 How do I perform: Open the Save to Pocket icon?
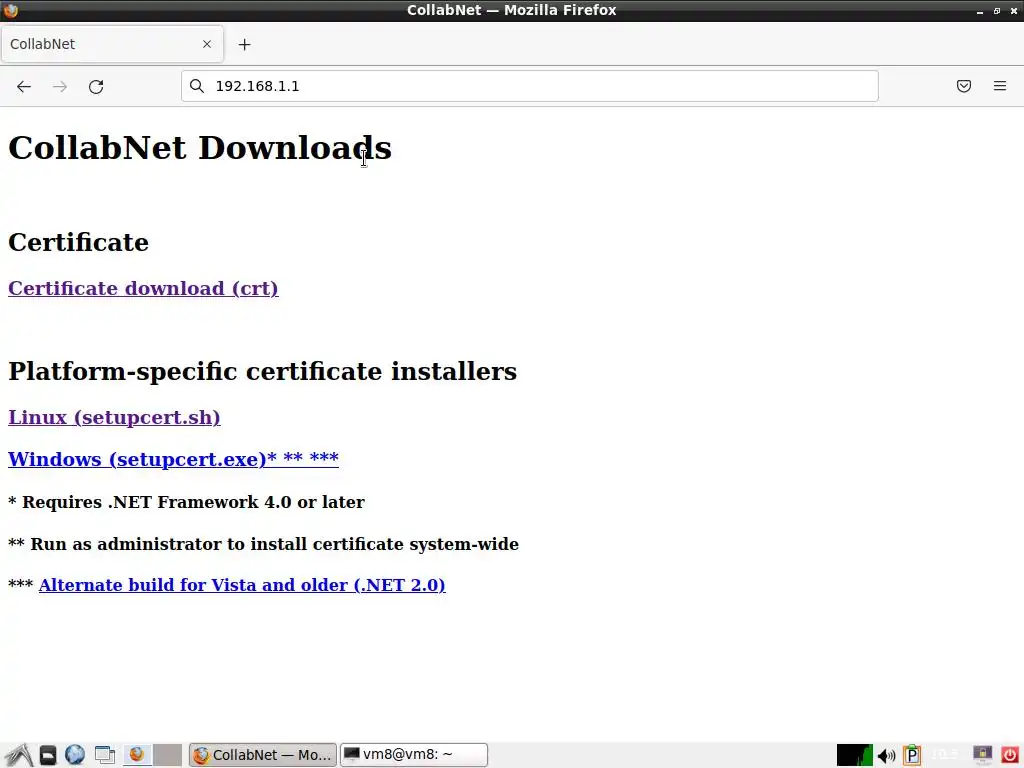(x=964, y=86)
